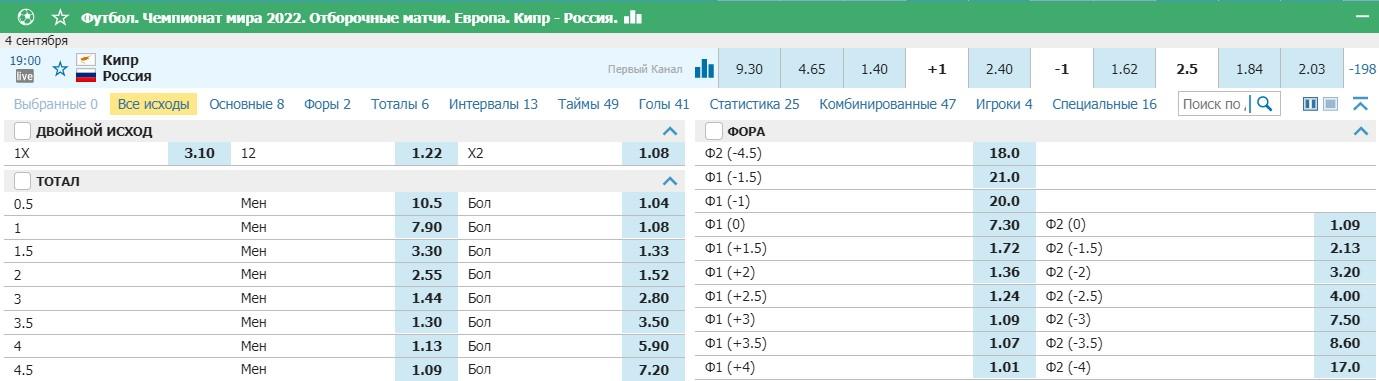This screenshot has width=1379, height=381.
Task: Switch to single-column layout view
Action: tap(1330, 104)
